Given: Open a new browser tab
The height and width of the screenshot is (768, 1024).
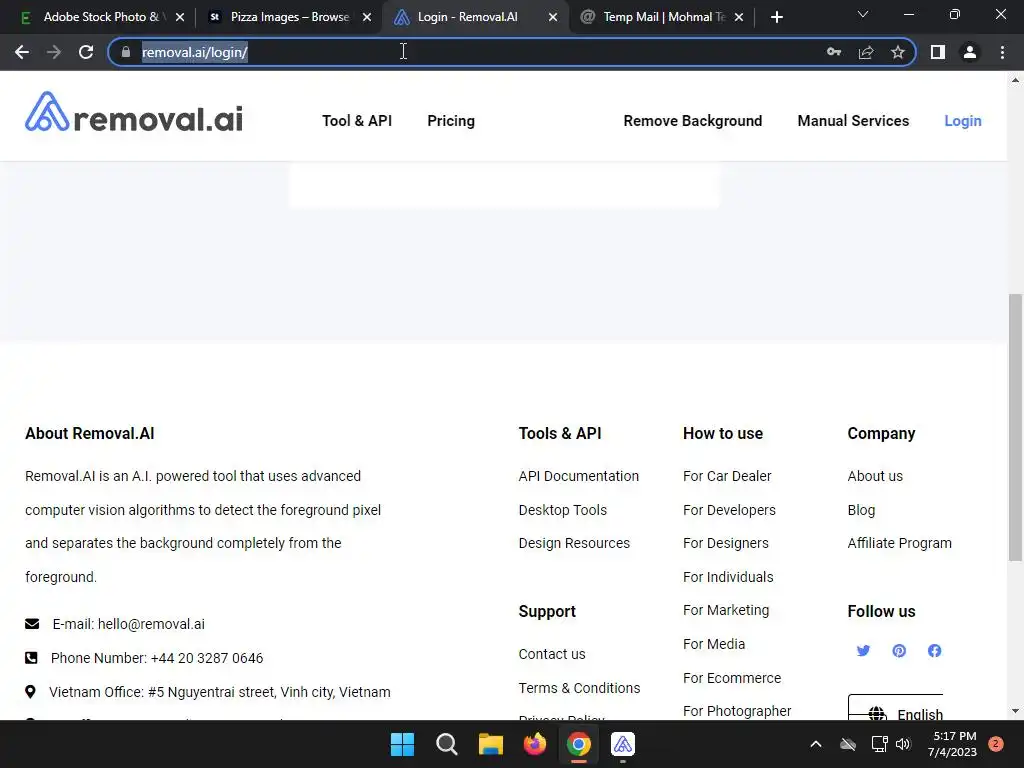Looking at the screenshot, I should [776, 17].
